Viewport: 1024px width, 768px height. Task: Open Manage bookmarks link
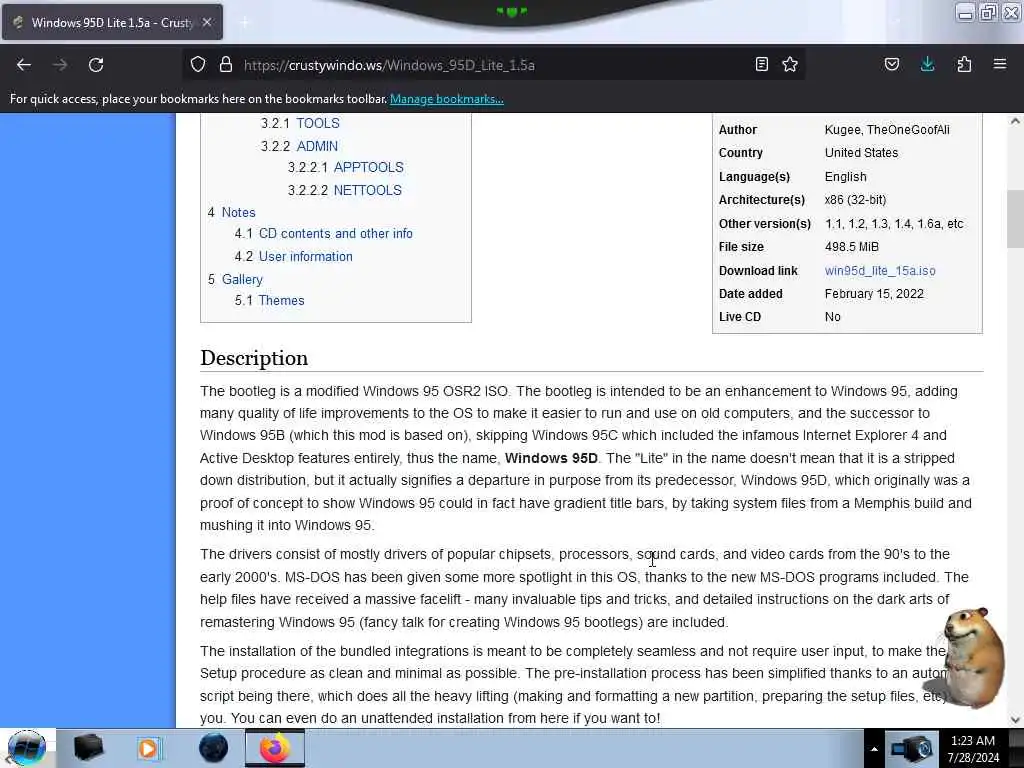tap(447, 99)
